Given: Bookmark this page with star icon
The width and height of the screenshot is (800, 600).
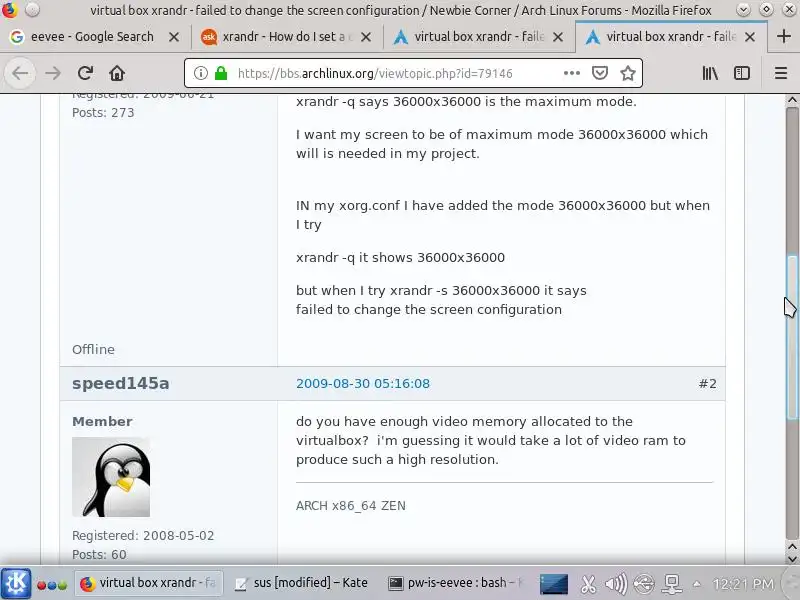Looking at the screenshot, I should click(x=628, y=73).
